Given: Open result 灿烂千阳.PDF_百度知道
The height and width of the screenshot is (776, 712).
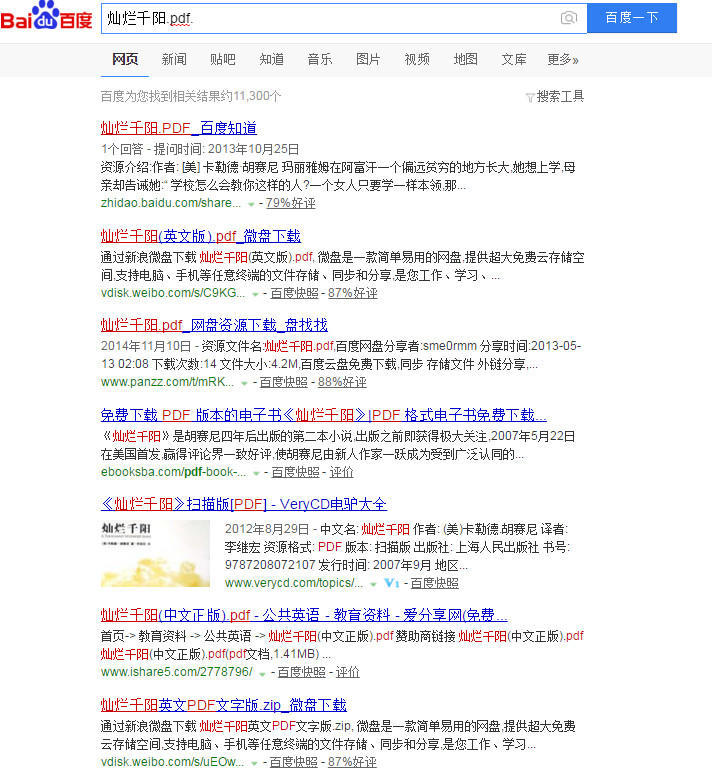Looking at the screenshot, I should tap(179, 128).
